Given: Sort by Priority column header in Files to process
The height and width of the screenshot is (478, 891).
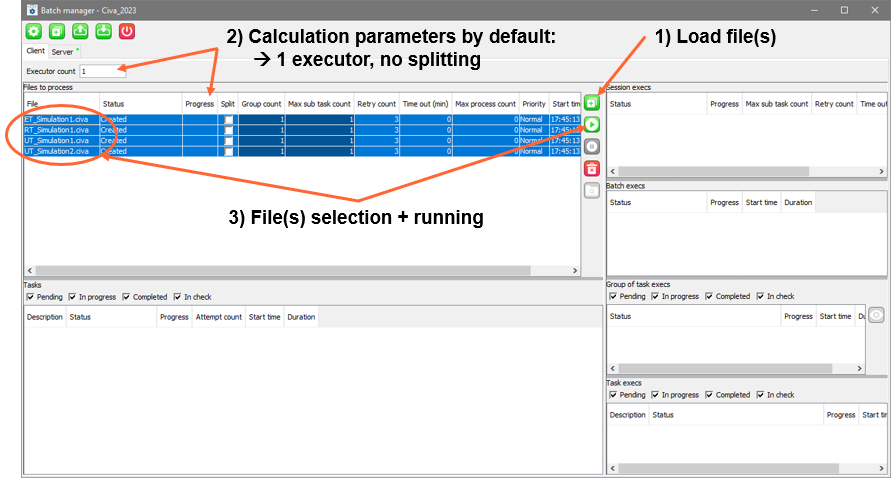Looking at the screenshot, I should pyautogui.click(x=532, y=104).
